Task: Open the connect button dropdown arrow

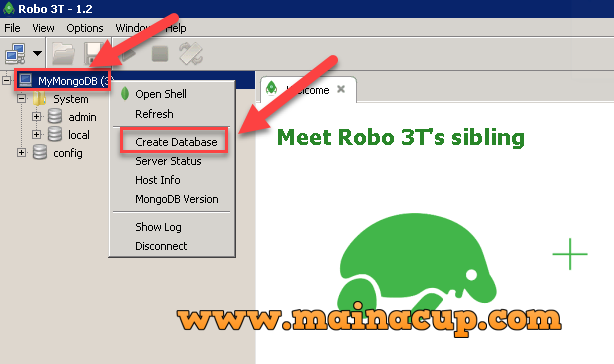Action: 37,53
